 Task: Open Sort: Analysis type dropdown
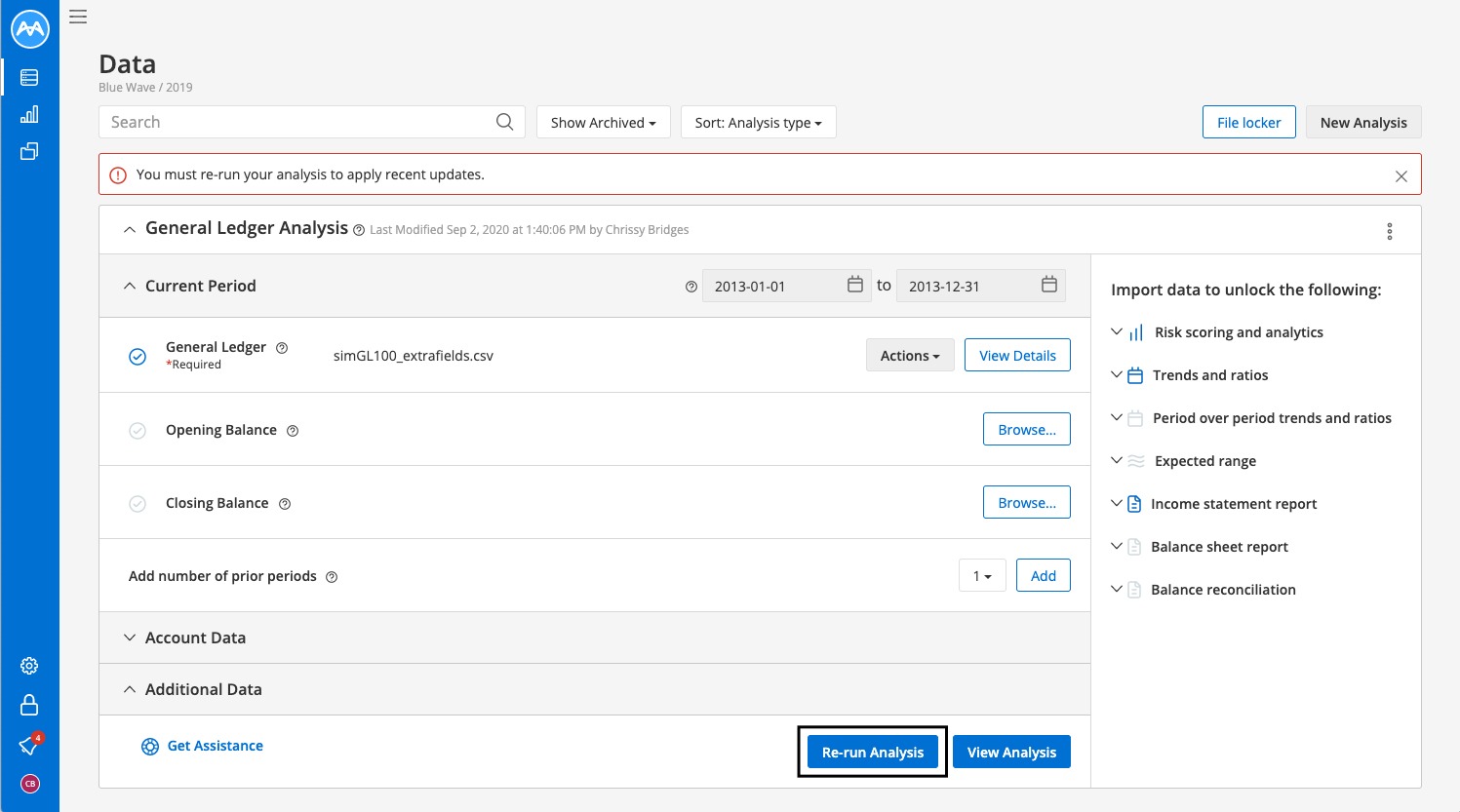click(x=758, y=122)
